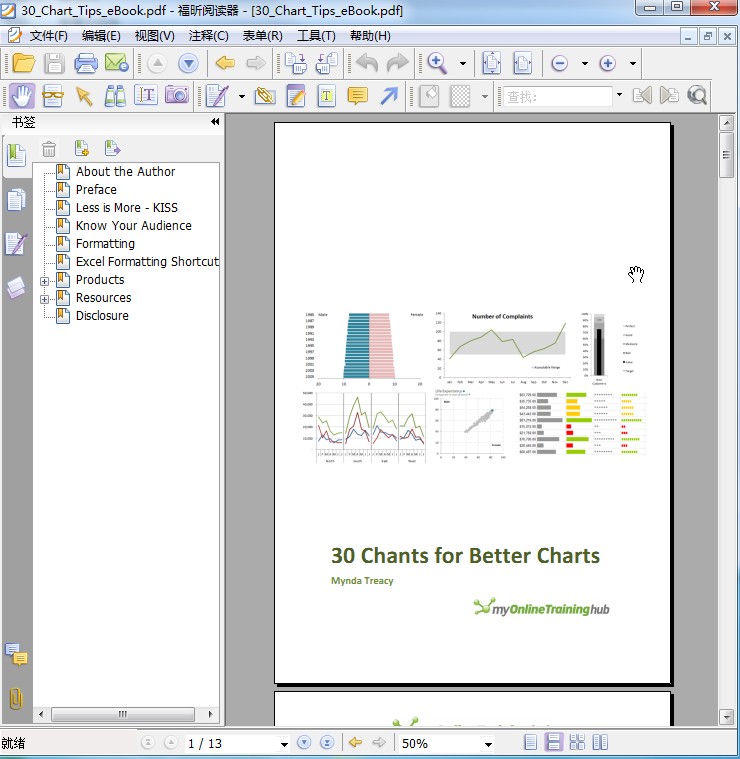Click the Snapshot camera tool
Image resolution: width=740 pixels, height=759 pixels.
pos(177,96)
